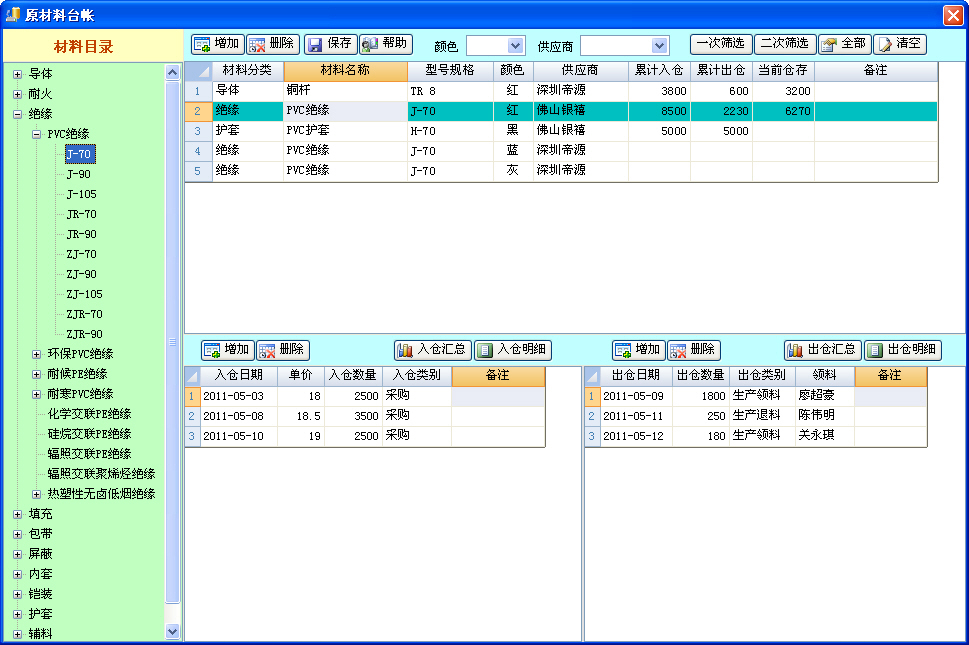Click the 二次筛选 filter button
The height and width of the screenshot is (645, 969).
point(784,44)
